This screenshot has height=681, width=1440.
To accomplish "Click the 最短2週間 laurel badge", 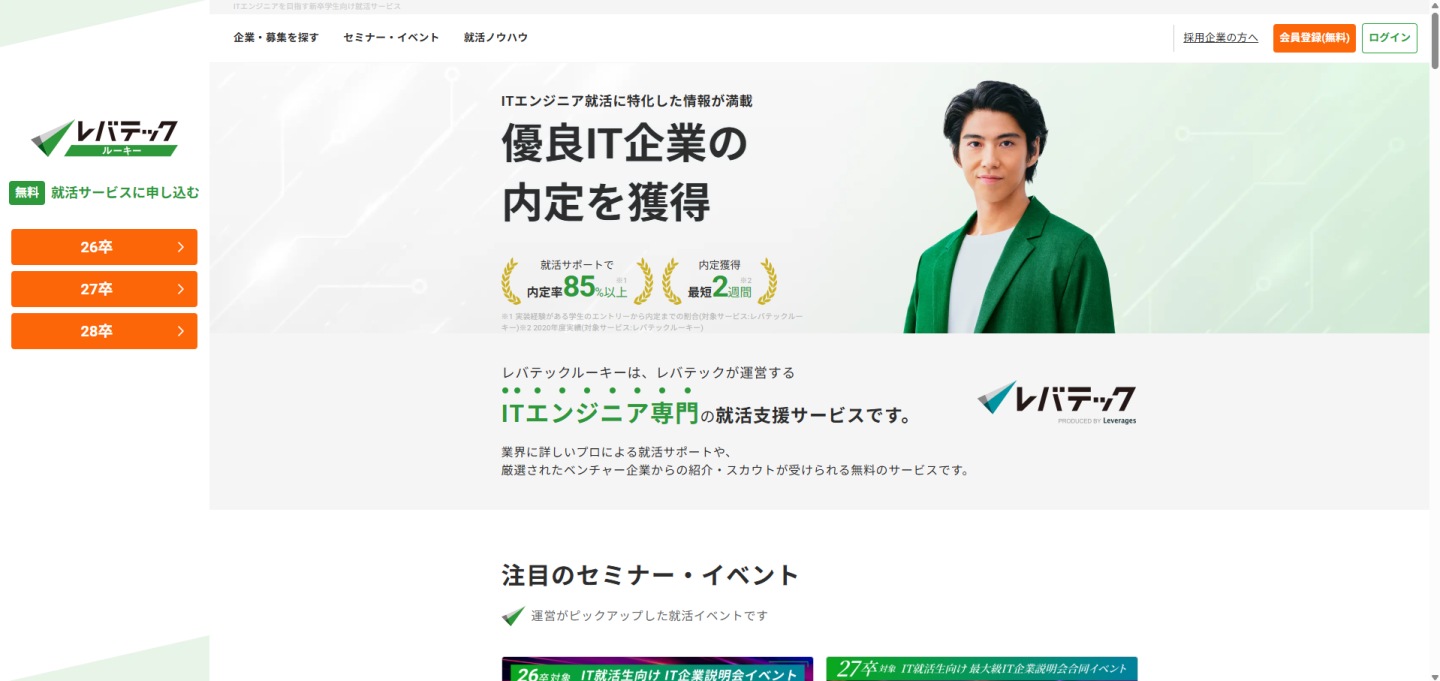I will click(x=720, y=281).
